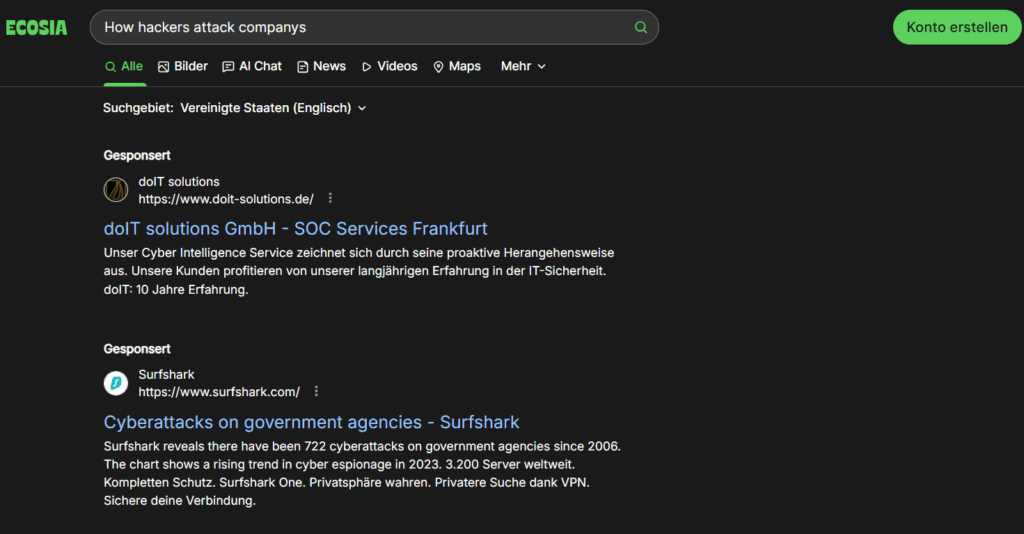Image resolution: width=1024 pixels, height=534 pixels.
Task: Expand the Mehr dropdown menu
Action: click(523, 66)
